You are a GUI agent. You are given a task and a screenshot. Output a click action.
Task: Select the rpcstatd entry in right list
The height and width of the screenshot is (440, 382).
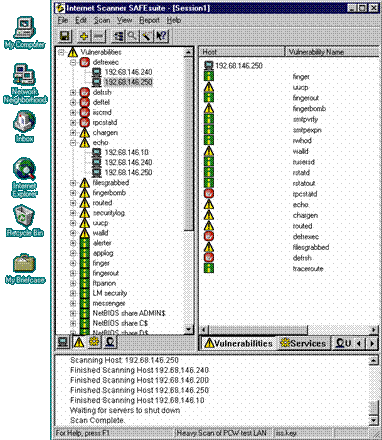tap(305, 194)
